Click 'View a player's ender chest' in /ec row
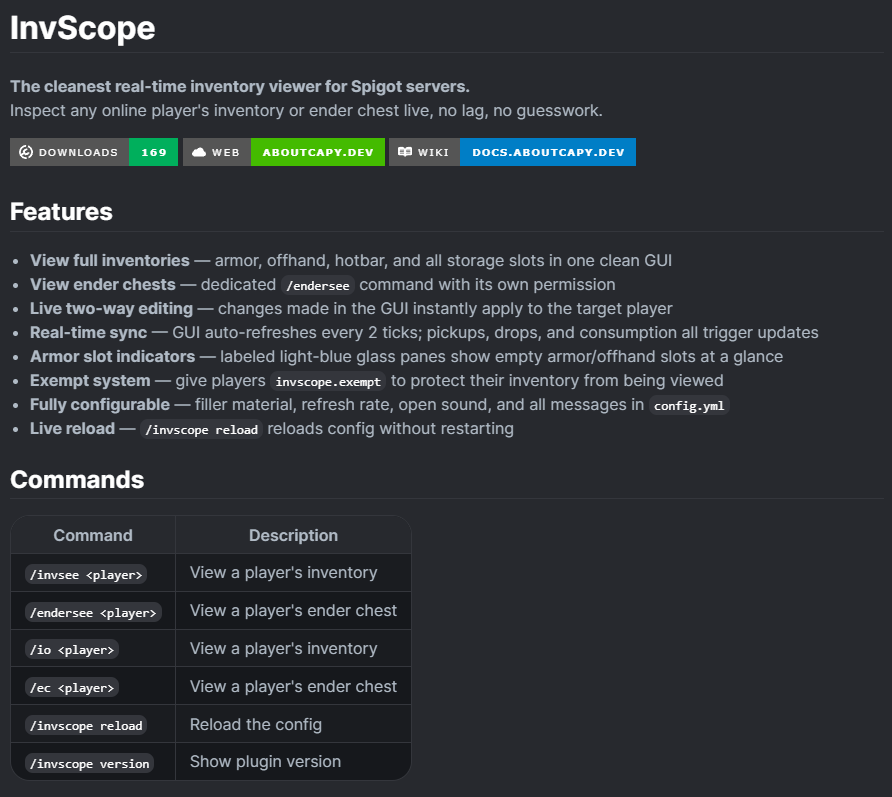 click(x=293, y=687)
